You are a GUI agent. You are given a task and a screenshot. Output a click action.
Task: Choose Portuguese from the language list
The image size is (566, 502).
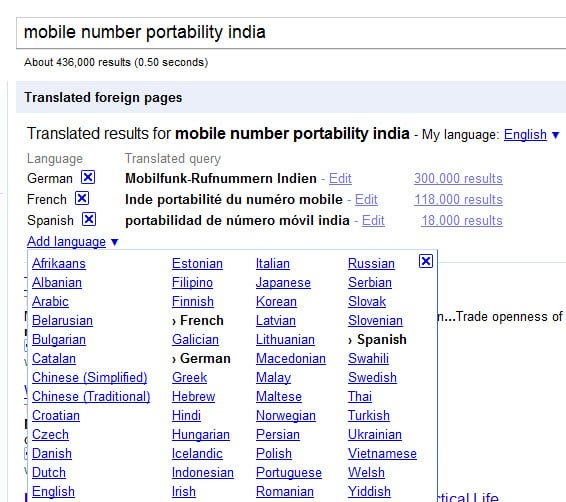pos(289,472)
